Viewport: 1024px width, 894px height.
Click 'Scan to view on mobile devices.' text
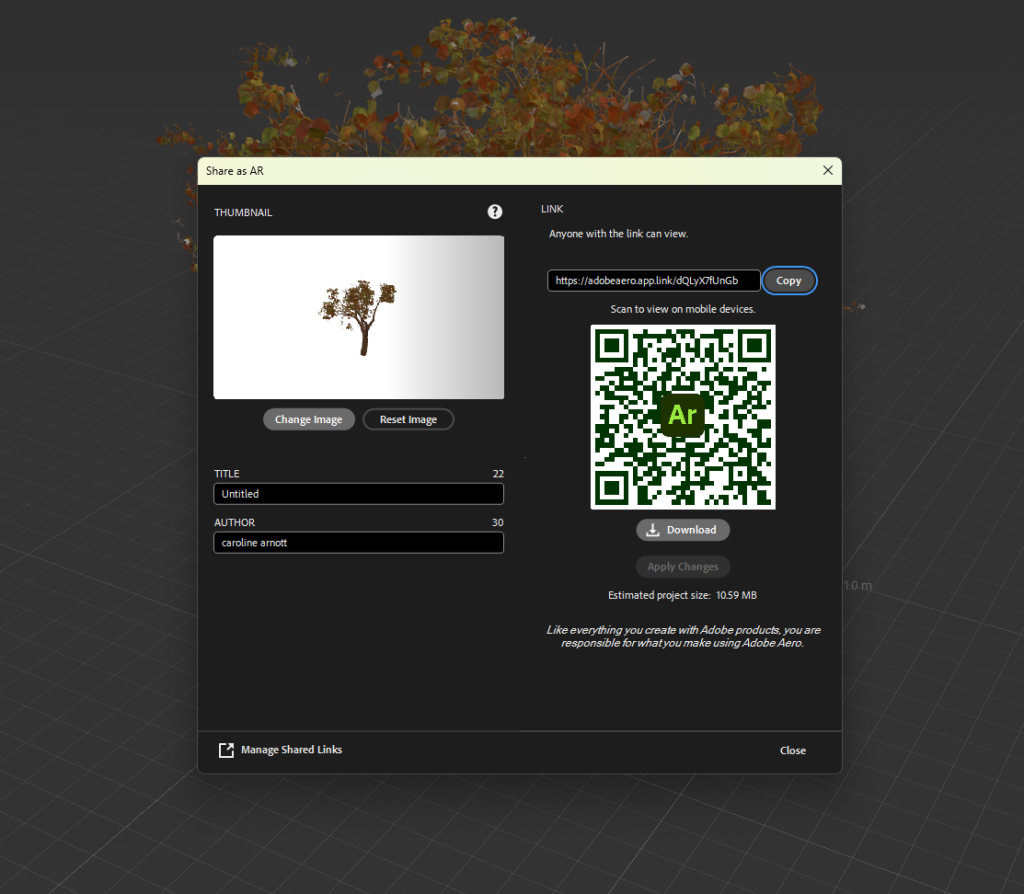click(683, 309)
